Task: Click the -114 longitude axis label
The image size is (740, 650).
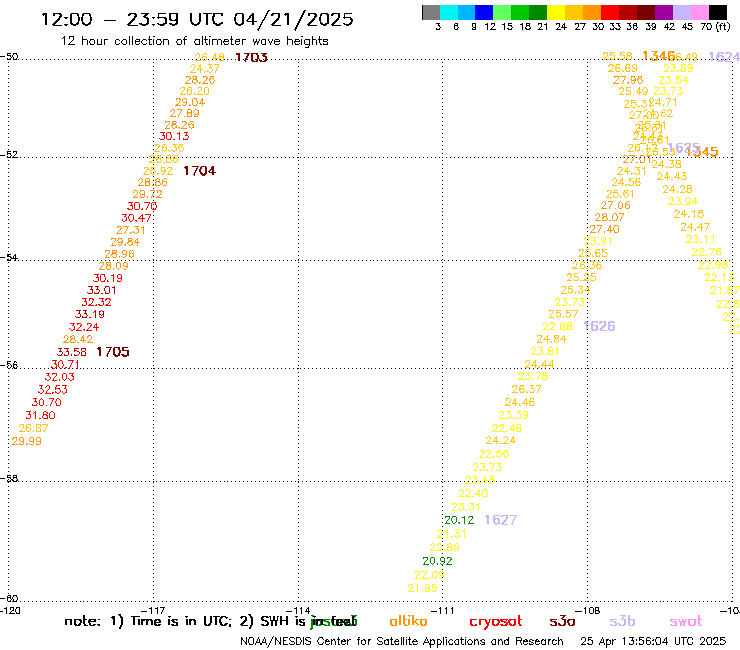Action: click(x=298, y=611)
